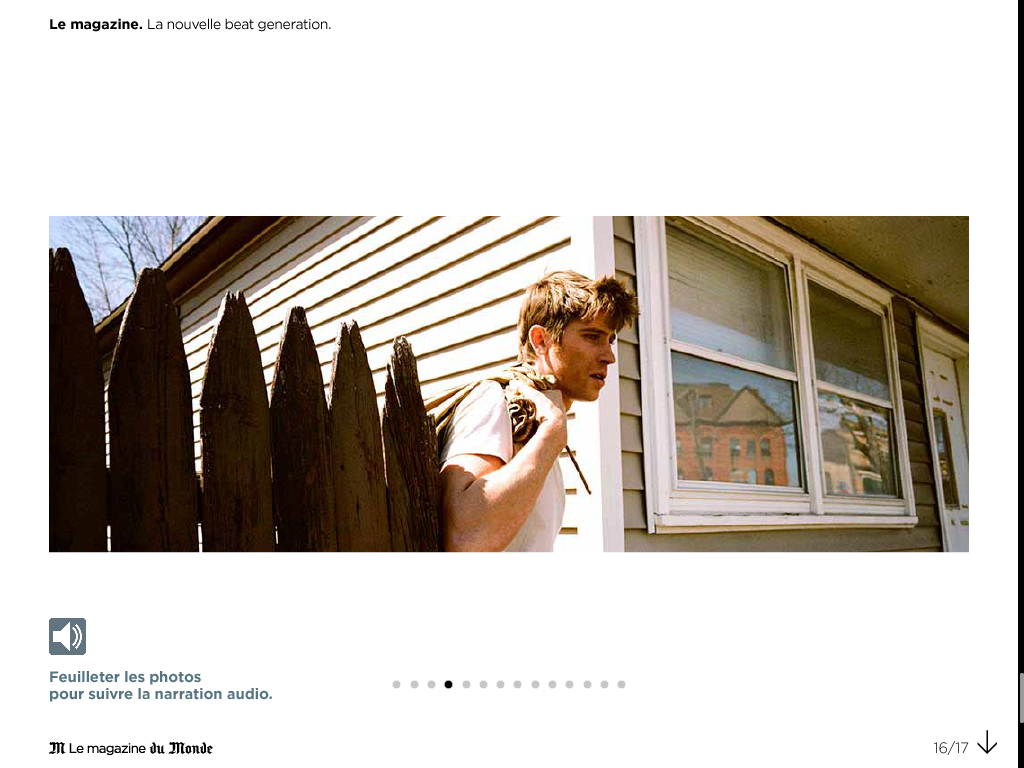Show the seventh photo via its dot
Viewport: 1024px width, 768px height.
500,684
